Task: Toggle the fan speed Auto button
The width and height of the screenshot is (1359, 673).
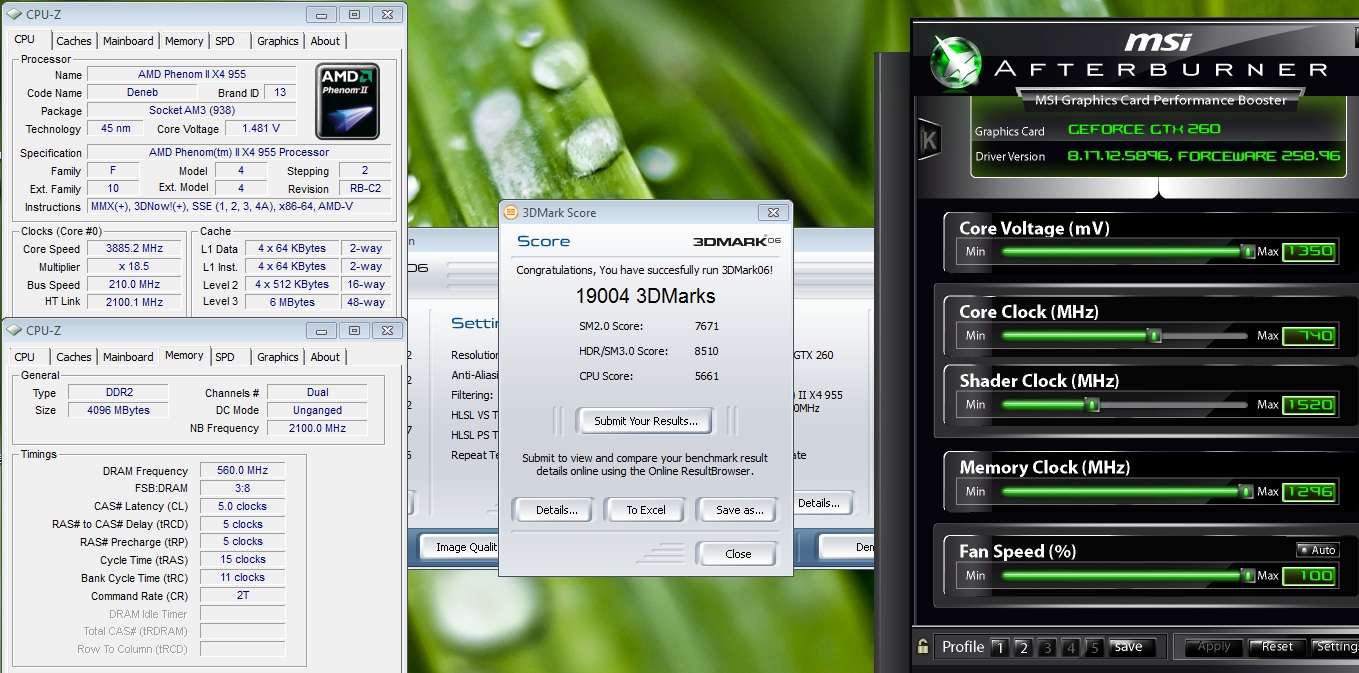Action: (x=1317, y=550)
